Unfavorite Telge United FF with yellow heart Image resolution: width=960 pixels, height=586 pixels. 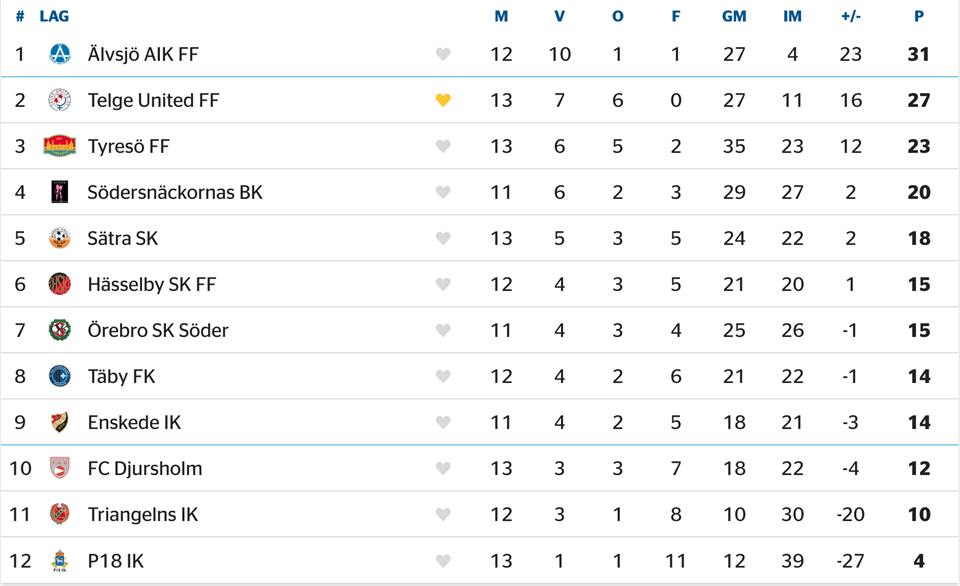click(x=443, y=100)
